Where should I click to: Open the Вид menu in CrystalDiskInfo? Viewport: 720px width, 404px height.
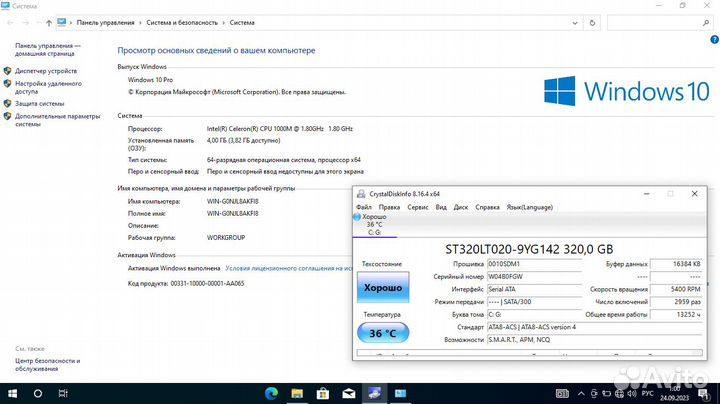[x=441, y=207]
